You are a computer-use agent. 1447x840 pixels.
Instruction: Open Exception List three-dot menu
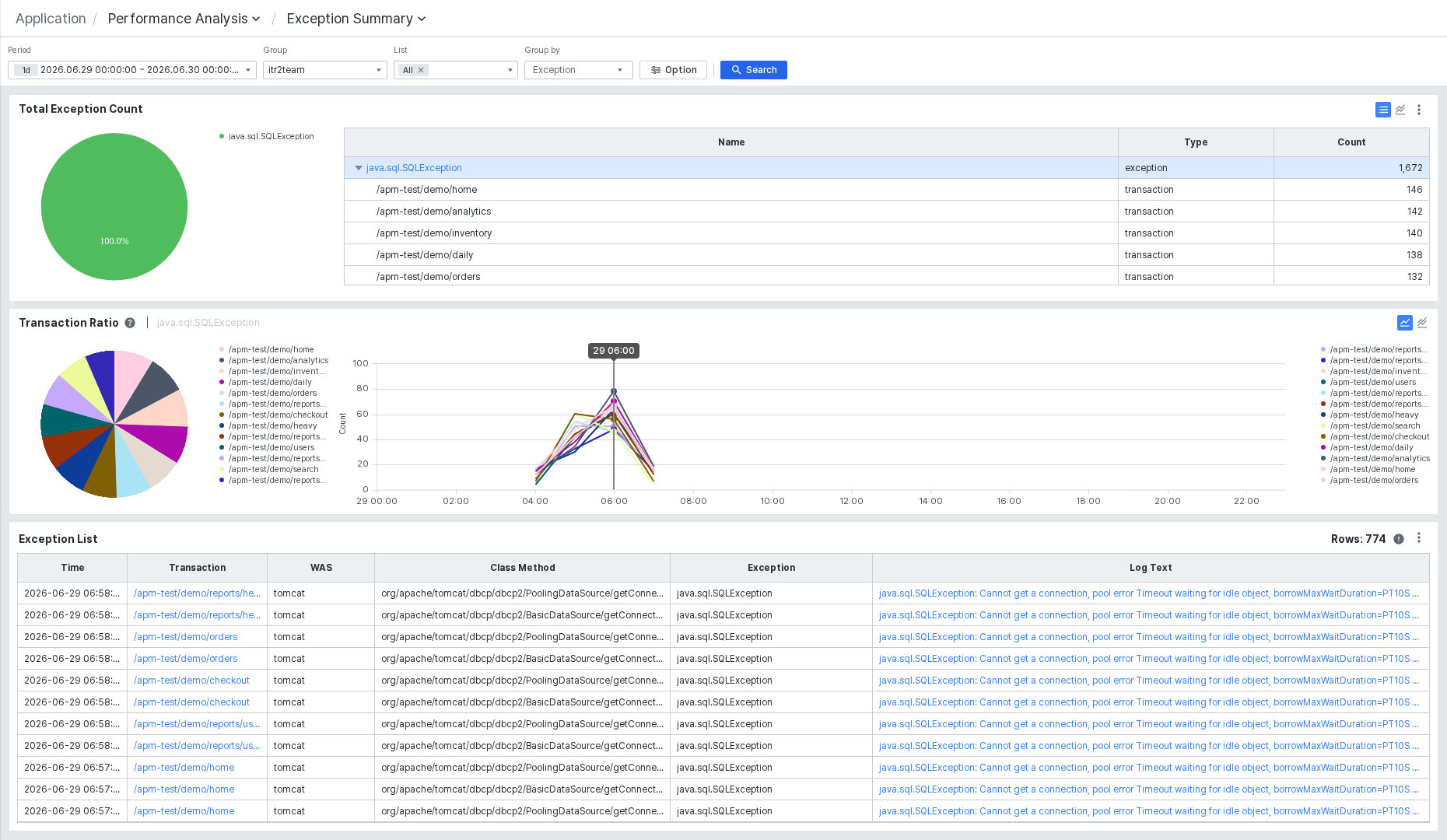(1419, 538)
